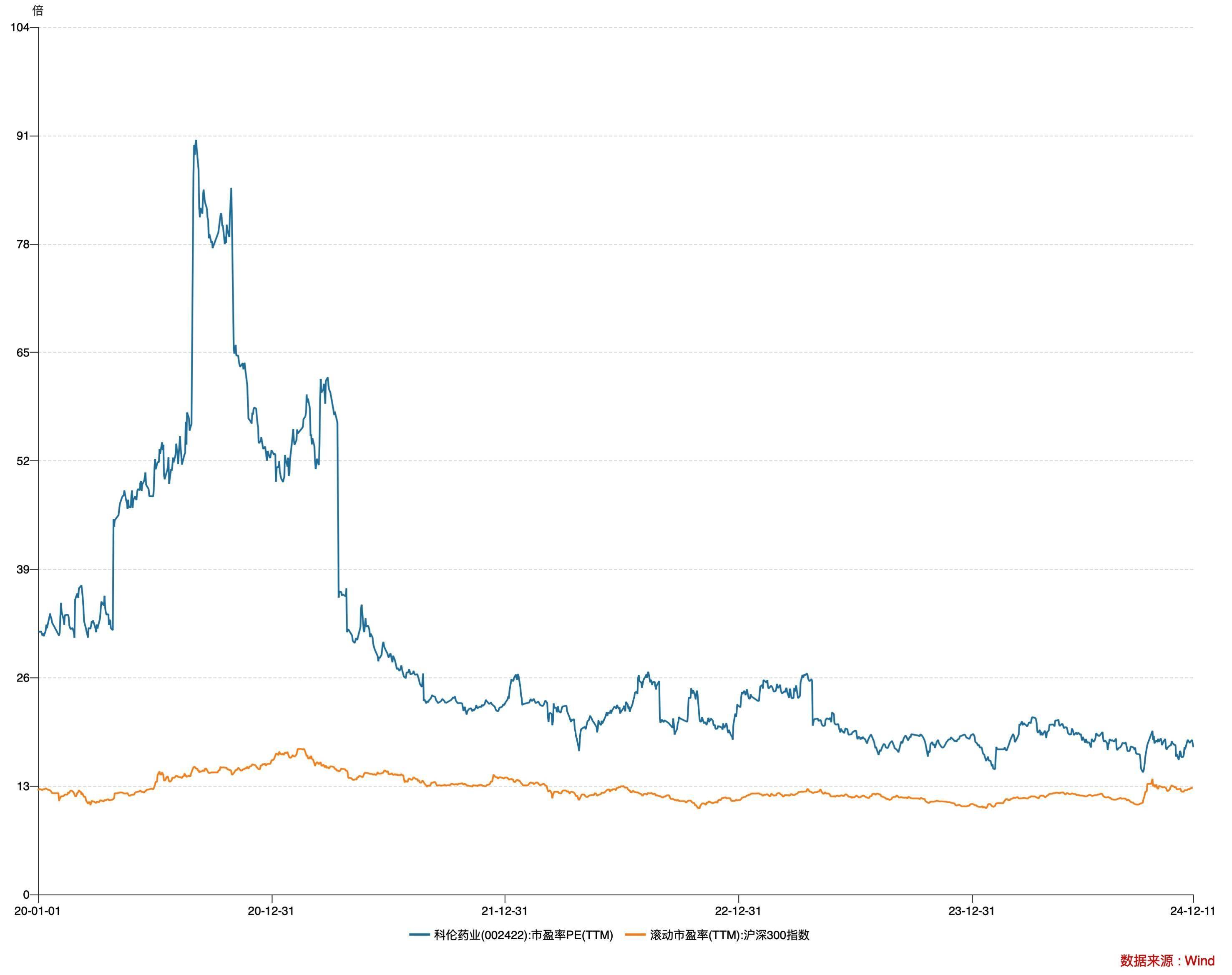Click the 数据来源：Wind source text
This screenshot has height=975, width=1232.
coord(1167,961)
